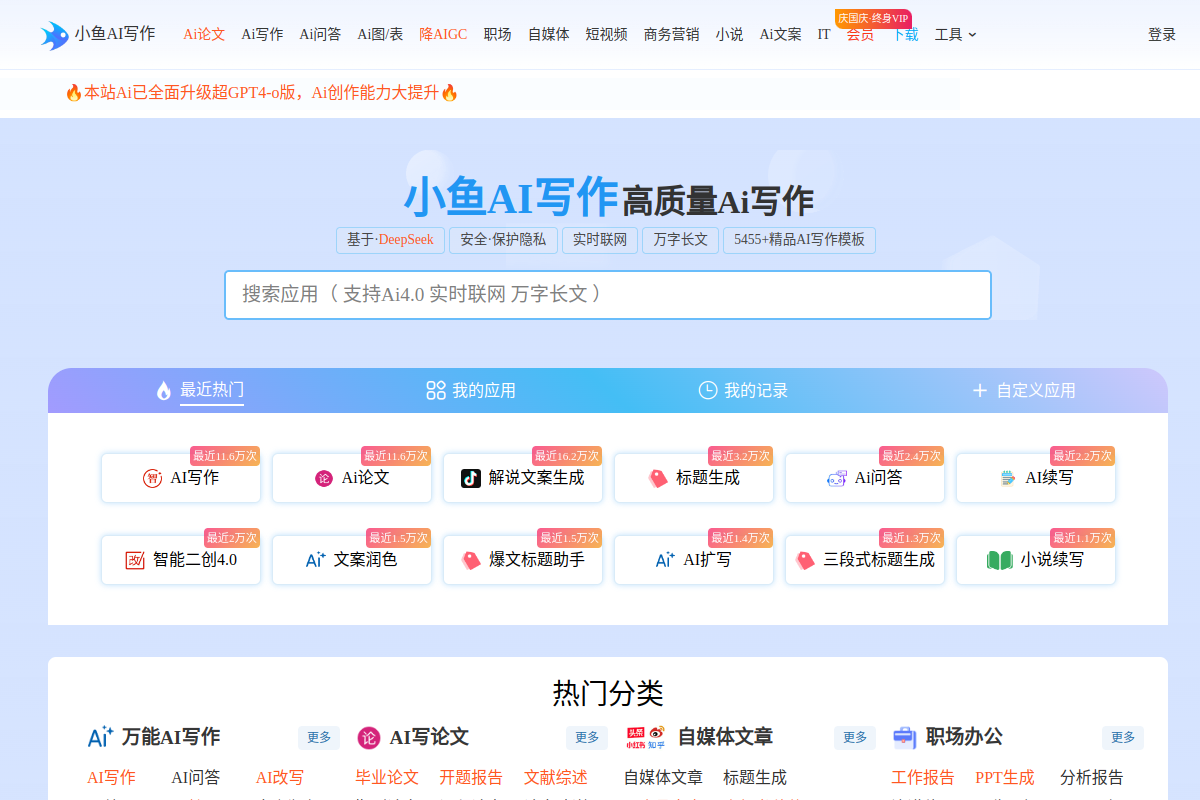Click the Ai icon for AI扩写

tap(665, 560)
